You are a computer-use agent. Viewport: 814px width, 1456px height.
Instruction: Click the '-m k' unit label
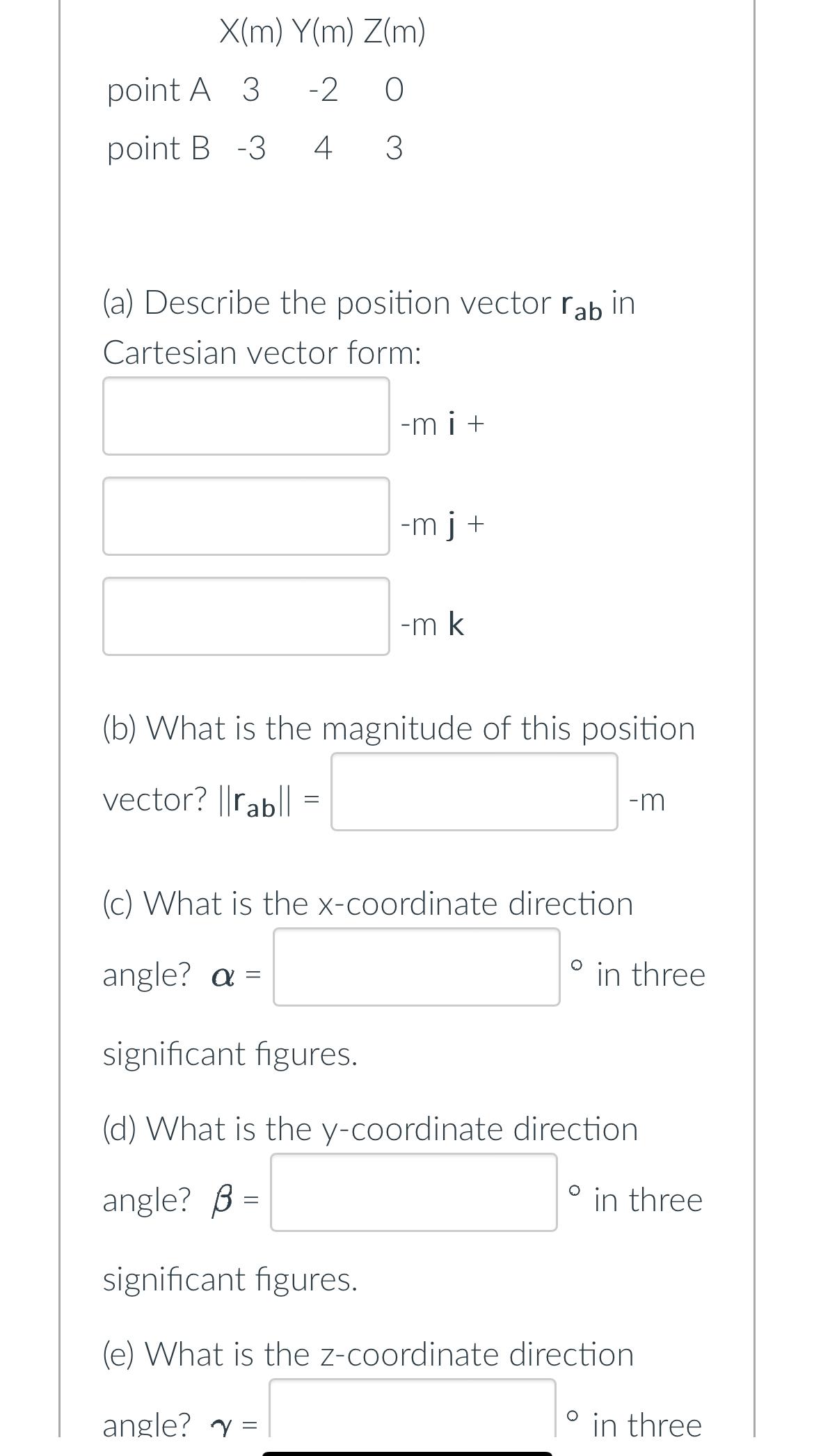(x=433, y=625)
